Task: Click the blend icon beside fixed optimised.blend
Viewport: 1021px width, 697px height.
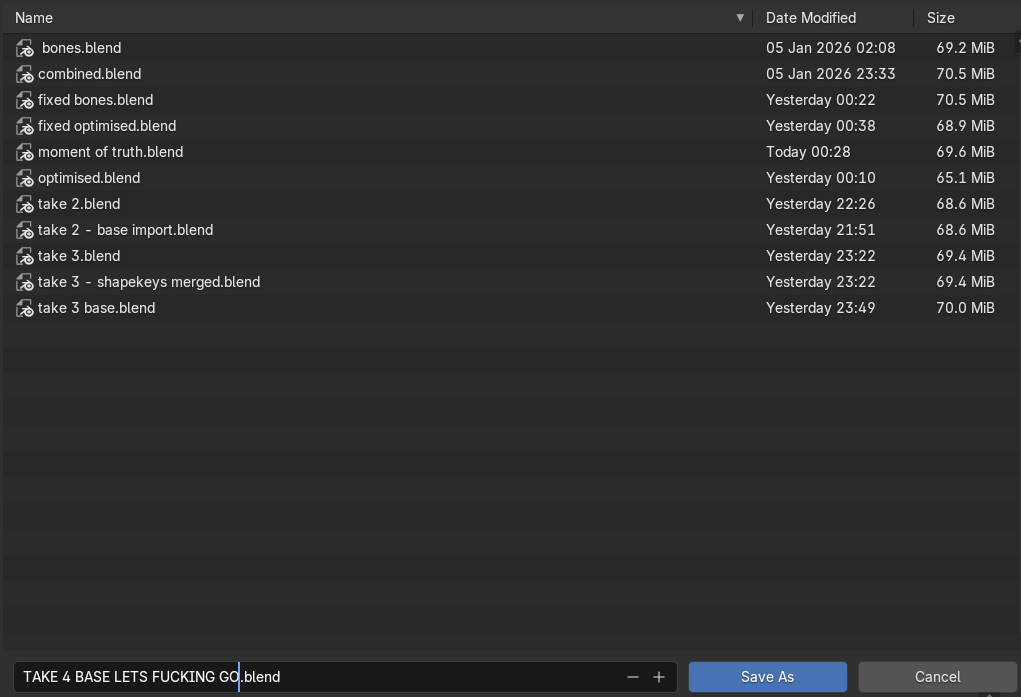Action: pyautogui.click(x=25, y=126)
